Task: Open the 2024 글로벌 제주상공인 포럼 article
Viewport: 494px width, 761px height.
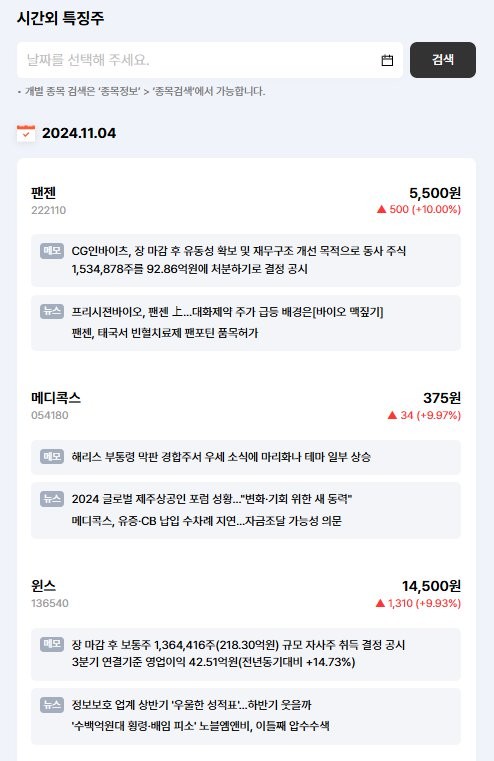Action: [x=212, y=499]
